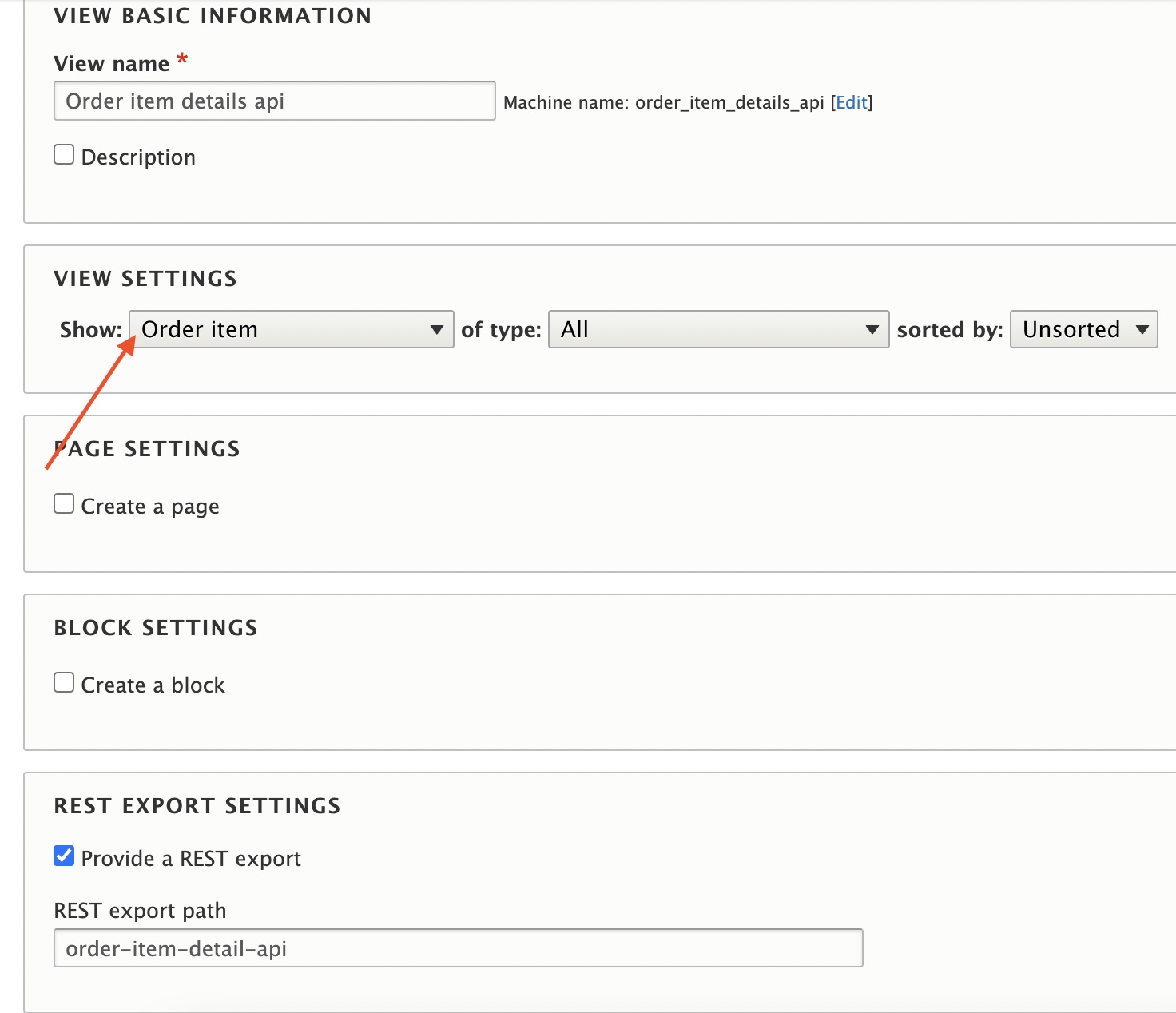Check the Create a page option
The width and height of the screenshot is (1176, 1013).
point(64,503)
